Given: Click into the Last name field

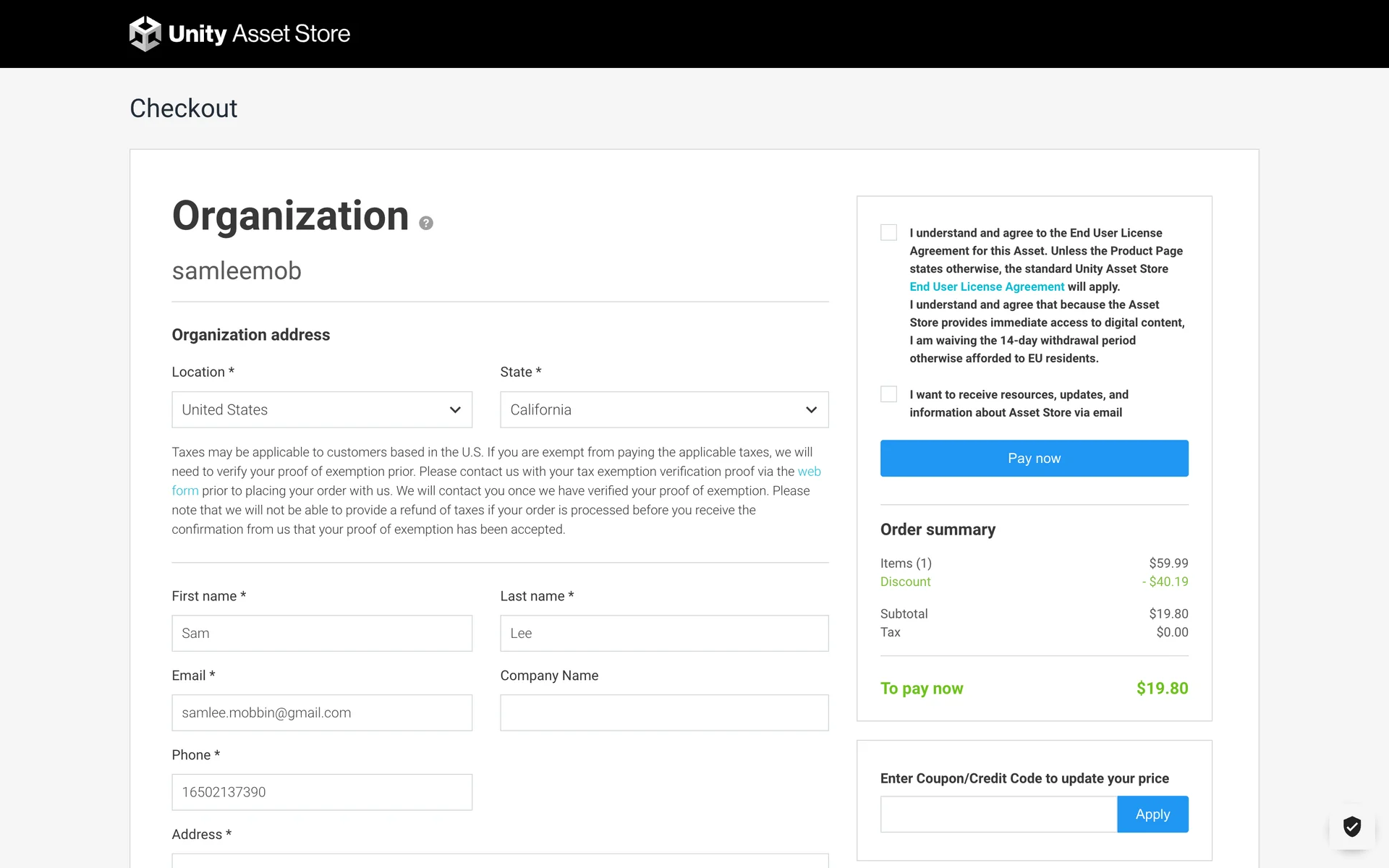Looking at the screenshot, I should 663,634.
